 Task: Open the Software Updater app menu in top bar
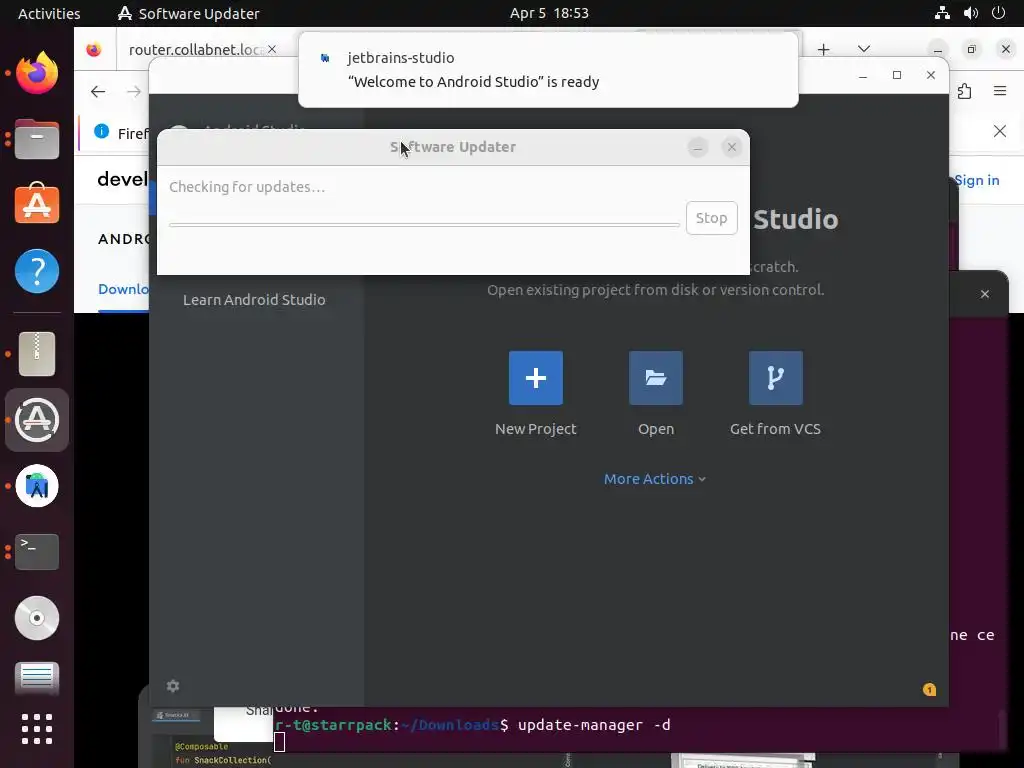coord(189,13)
